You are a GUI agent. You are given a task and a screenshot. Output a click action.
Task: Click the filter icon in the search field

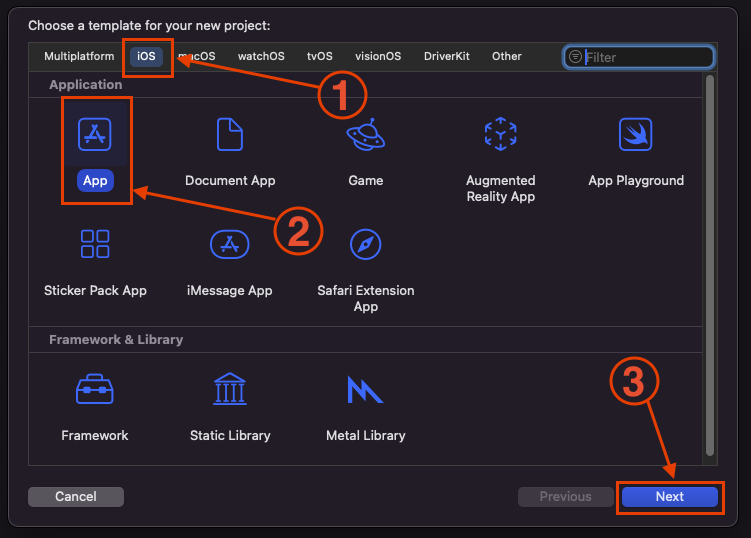pyautogui.click(x=575, y=57)
